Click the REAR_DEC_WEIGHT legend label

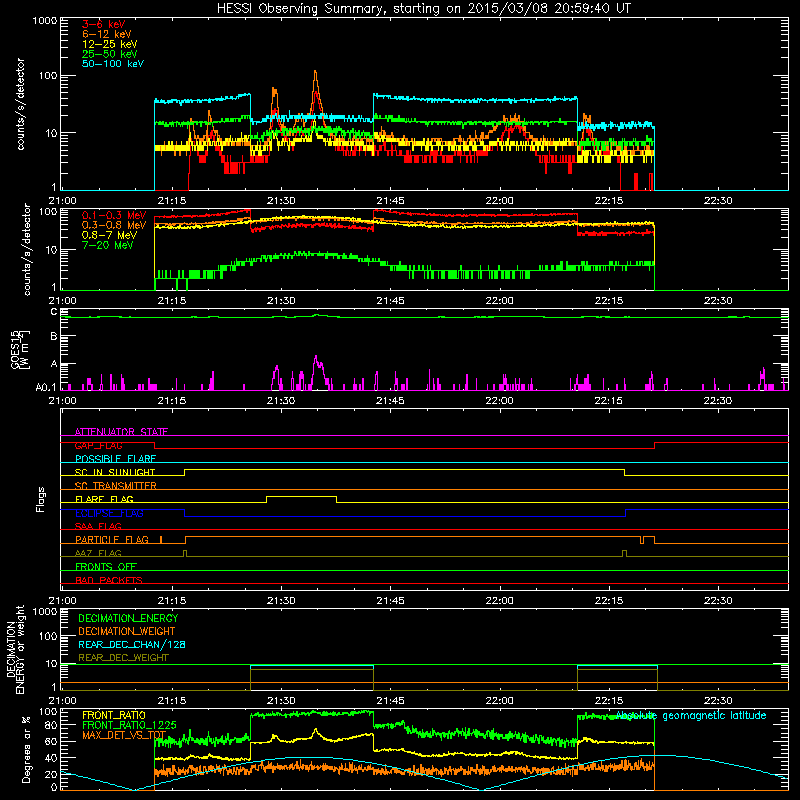pyautogui.click(x=123, y=658)
